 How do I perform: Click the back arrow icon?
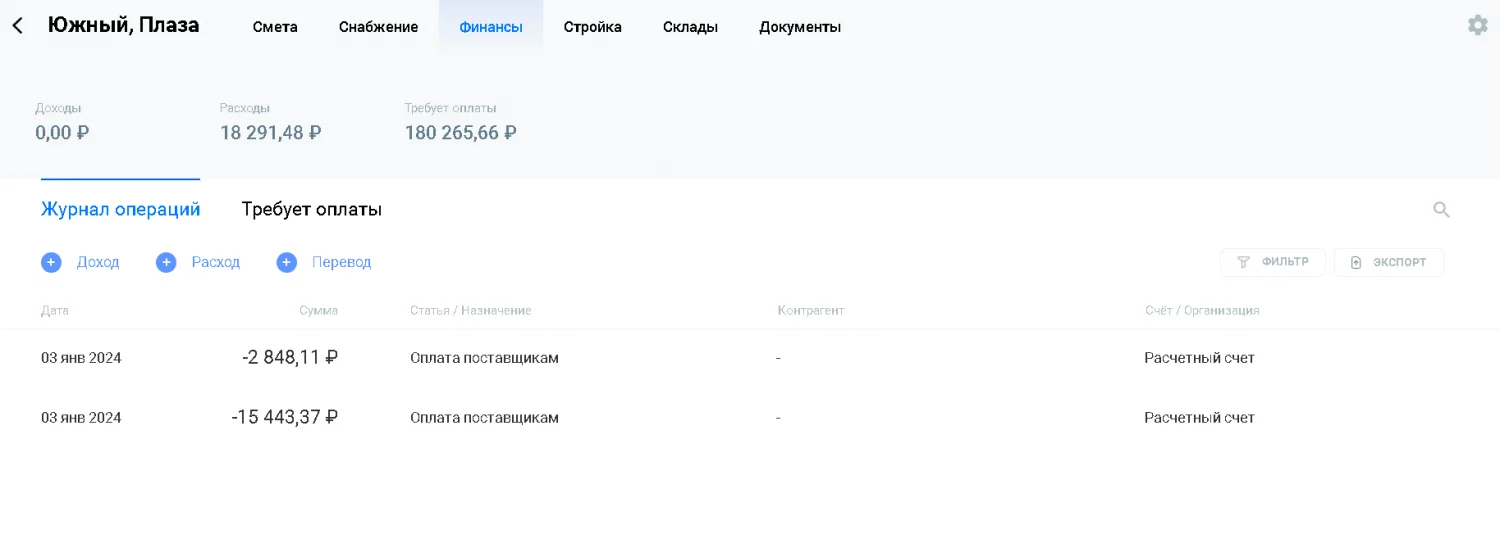[17, 26]
